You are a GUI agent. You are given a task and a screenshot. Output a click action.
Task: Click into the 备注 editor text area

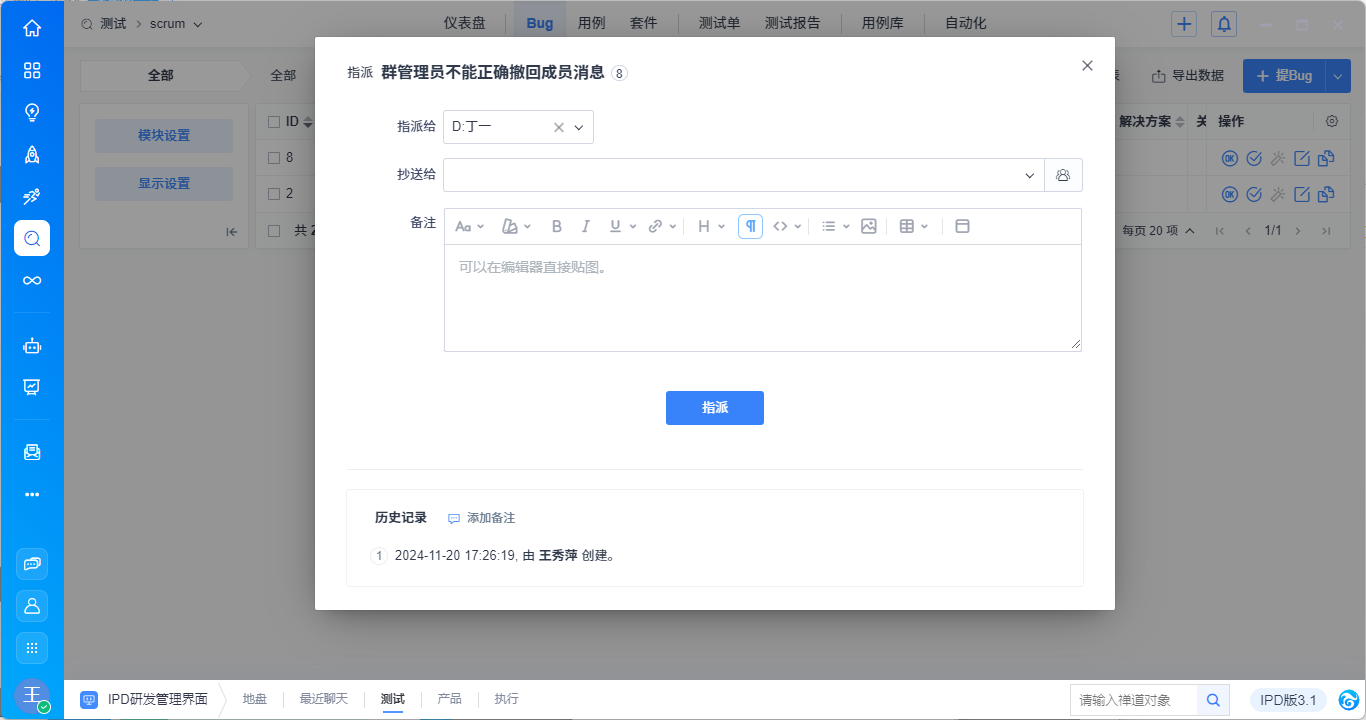762,298
